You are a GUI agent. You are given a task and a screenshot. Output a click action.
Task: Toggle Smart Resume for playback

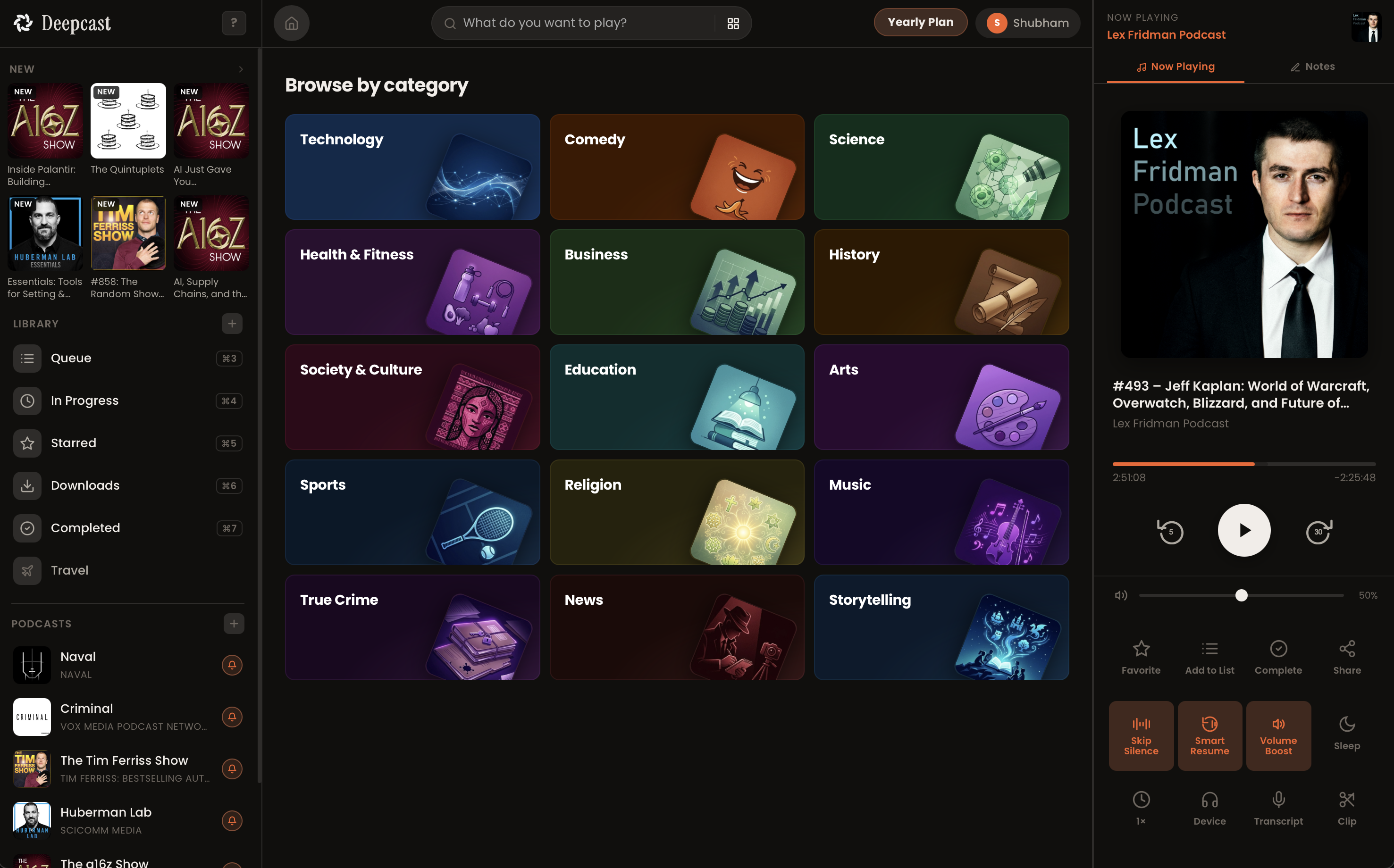[1209, 735]
